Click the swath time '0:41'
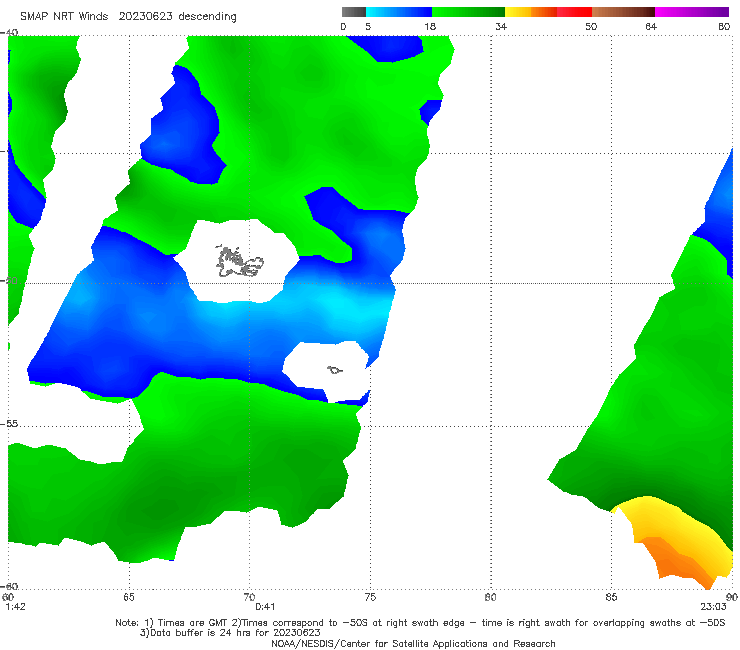 click(x=265, y=607)
